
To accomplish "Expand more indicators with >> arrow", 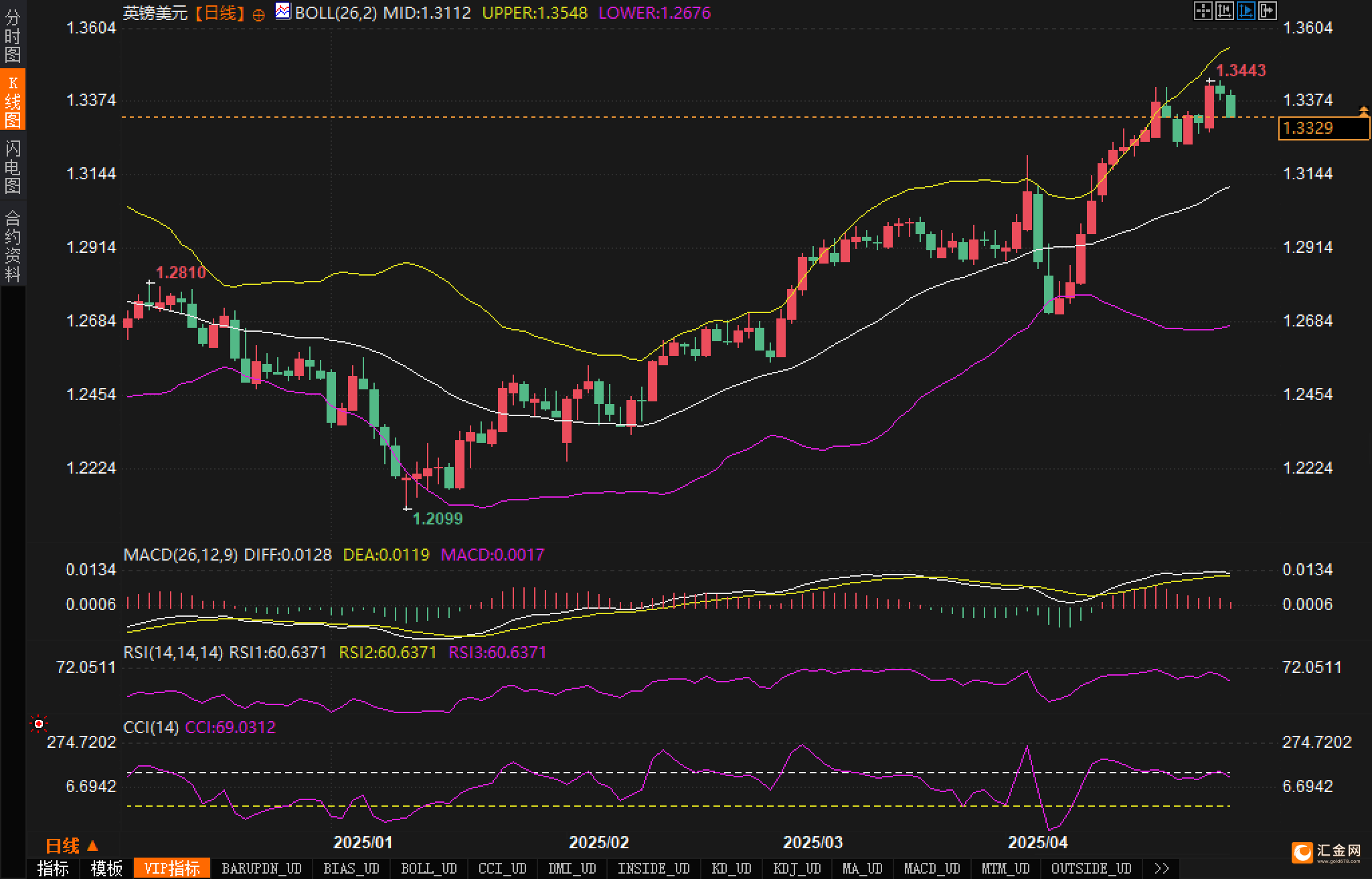I will click(x=1162, y=868).
